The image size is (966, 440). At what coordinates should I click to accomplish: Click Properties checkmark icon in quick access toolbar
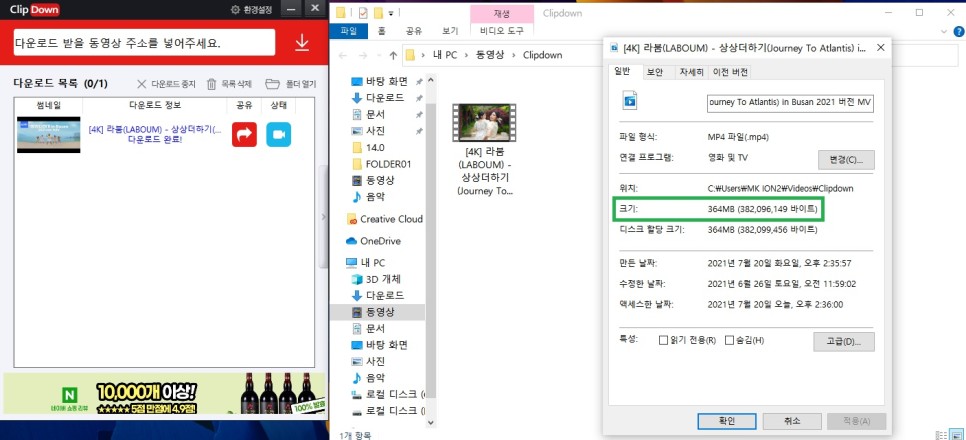pyautogui.click(x=363, y=11)
